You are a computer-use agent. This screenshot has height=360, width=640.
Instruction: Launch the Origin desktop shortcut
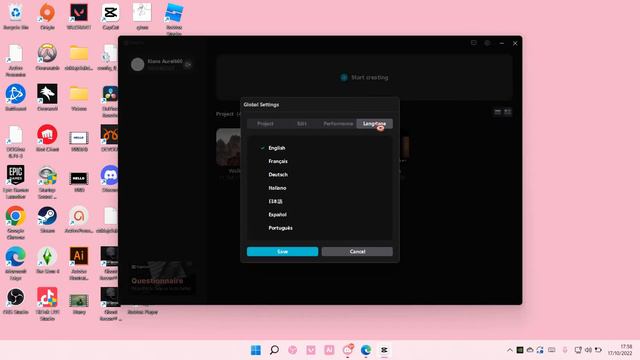click(47, 16)
